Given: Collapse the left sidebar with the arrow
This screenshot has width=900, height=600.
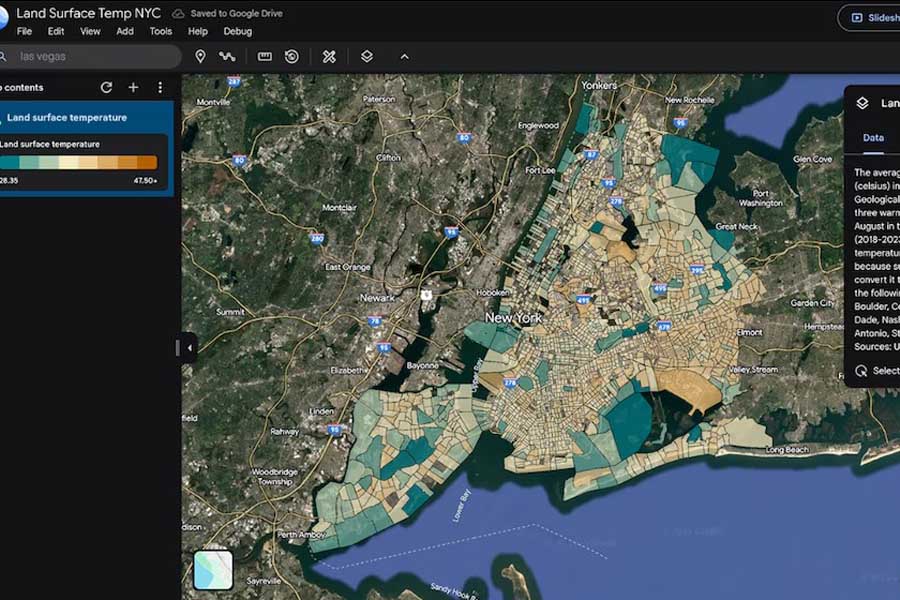Looking at the screenshot, I should tap(189, 347).
